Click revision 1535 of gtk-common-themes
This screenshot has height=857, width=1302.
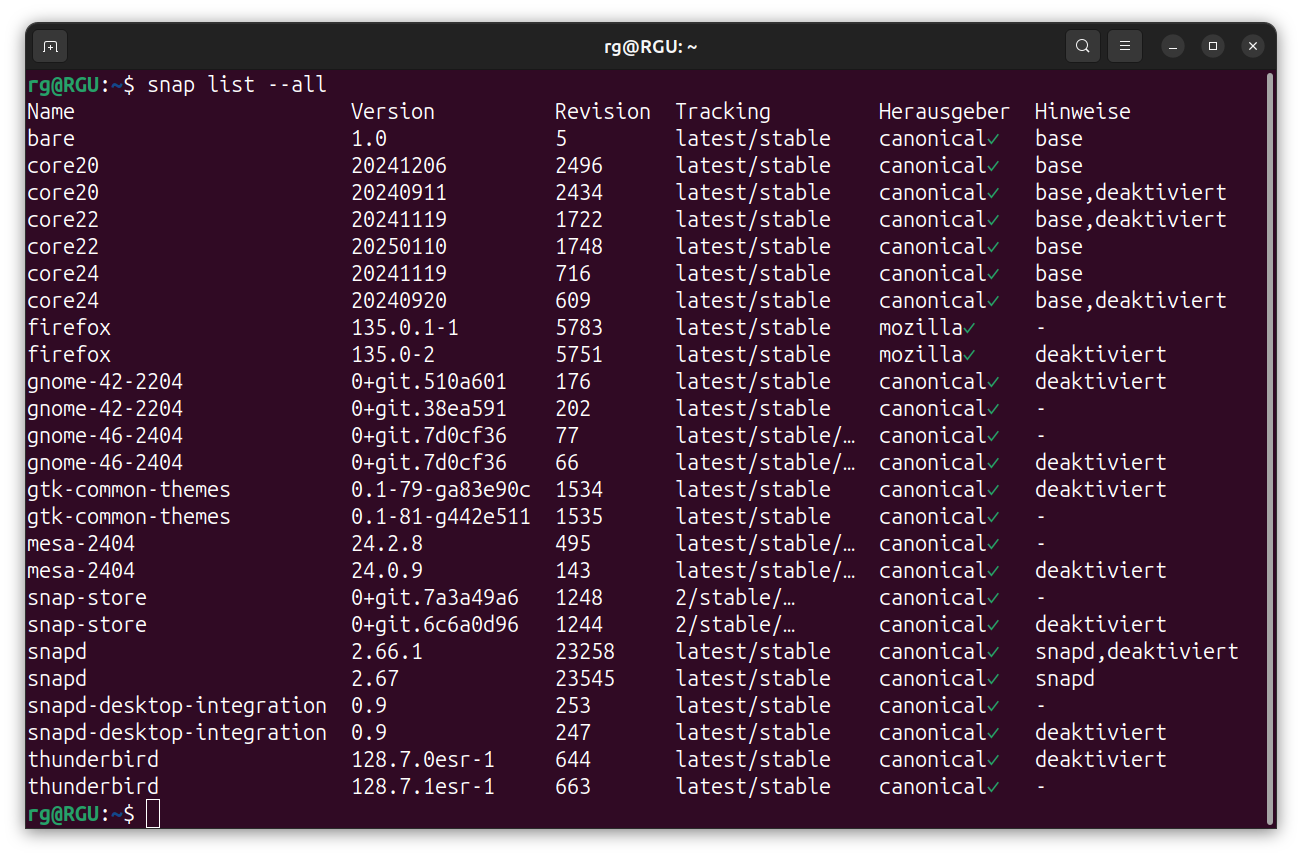pos(579,517)
